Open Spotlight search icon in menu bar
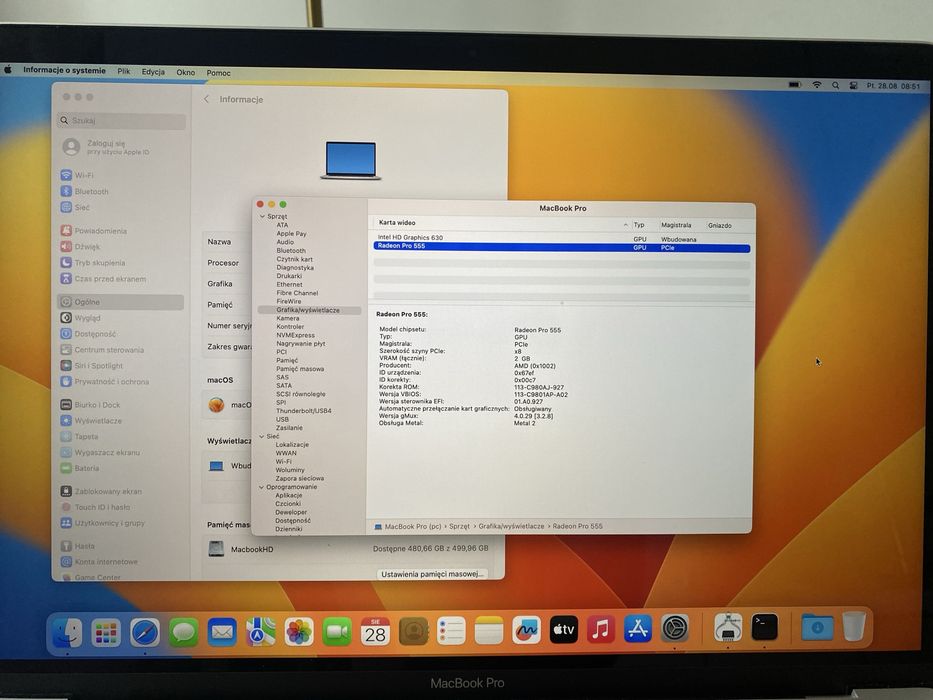 point(835,86)
